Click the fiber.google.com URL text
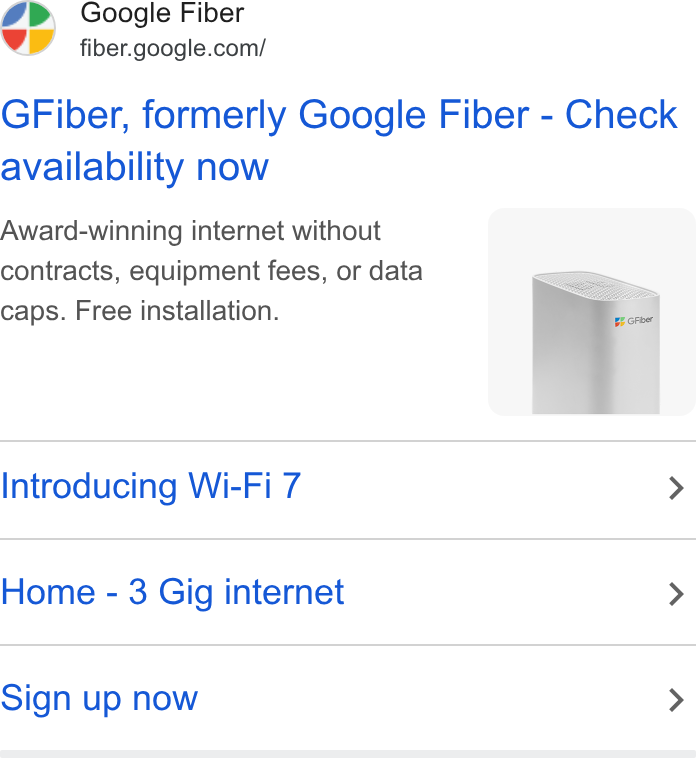This screenshot has height=758, width=696. [x=173, y=48]
